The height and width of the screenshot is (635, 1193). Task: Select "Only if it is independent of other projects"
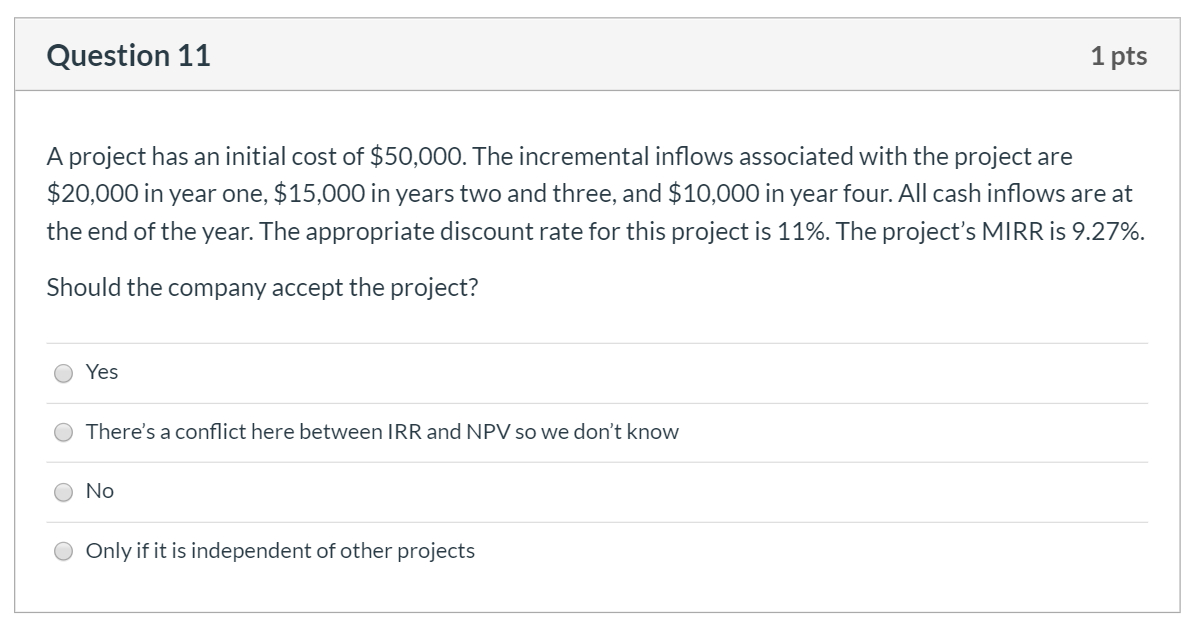tap(64, 550)
